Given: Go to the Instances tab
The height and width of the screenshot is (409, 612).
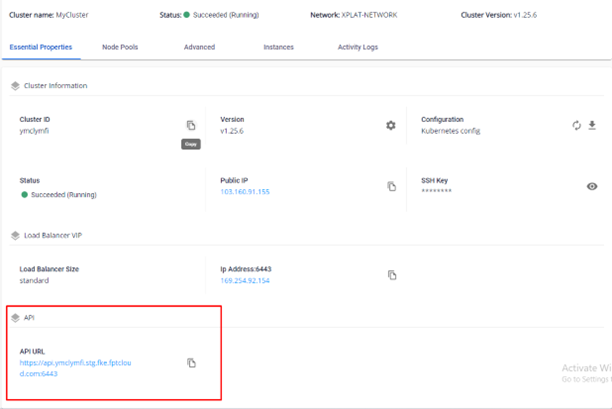Looking at the screenshot, I should click(x=278, y=47).
